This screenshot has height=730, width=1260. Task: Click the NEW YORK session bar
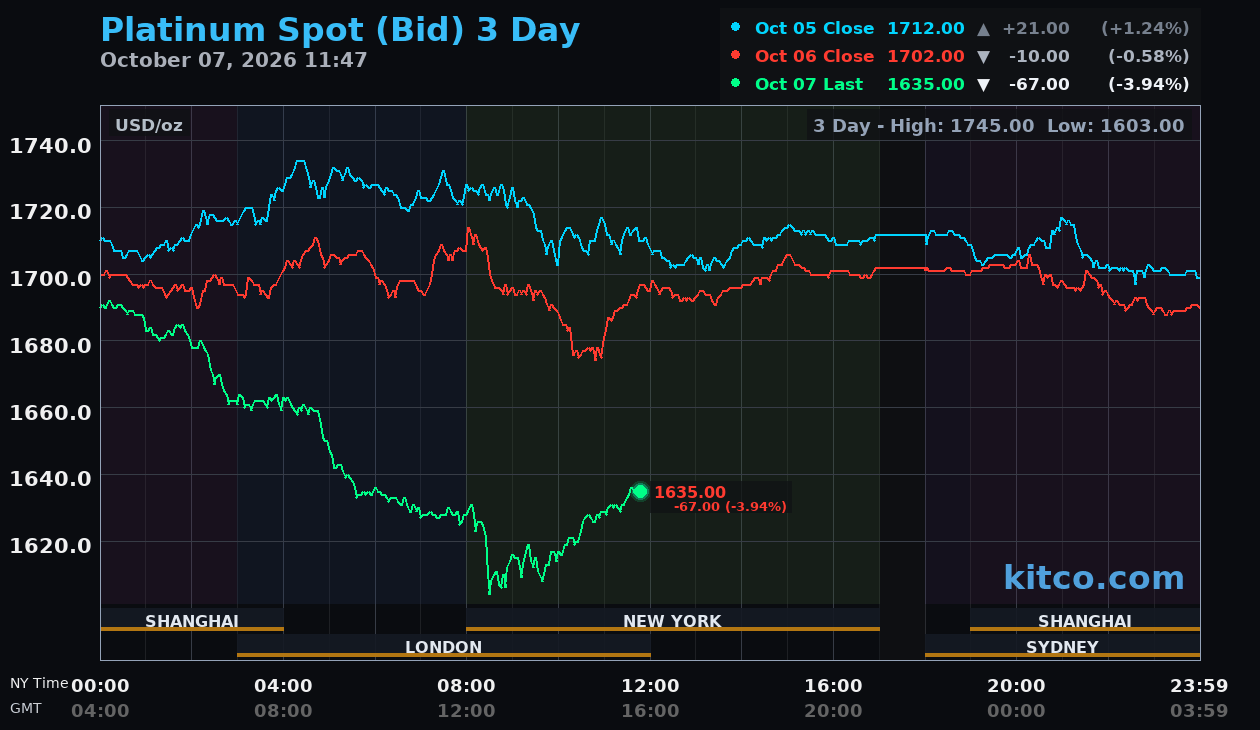[x=672, y=620]
